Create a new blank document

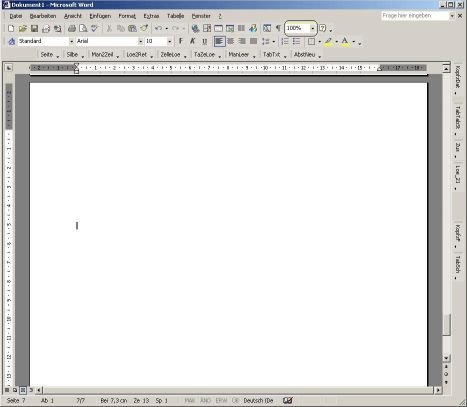[x=11, y=28]
